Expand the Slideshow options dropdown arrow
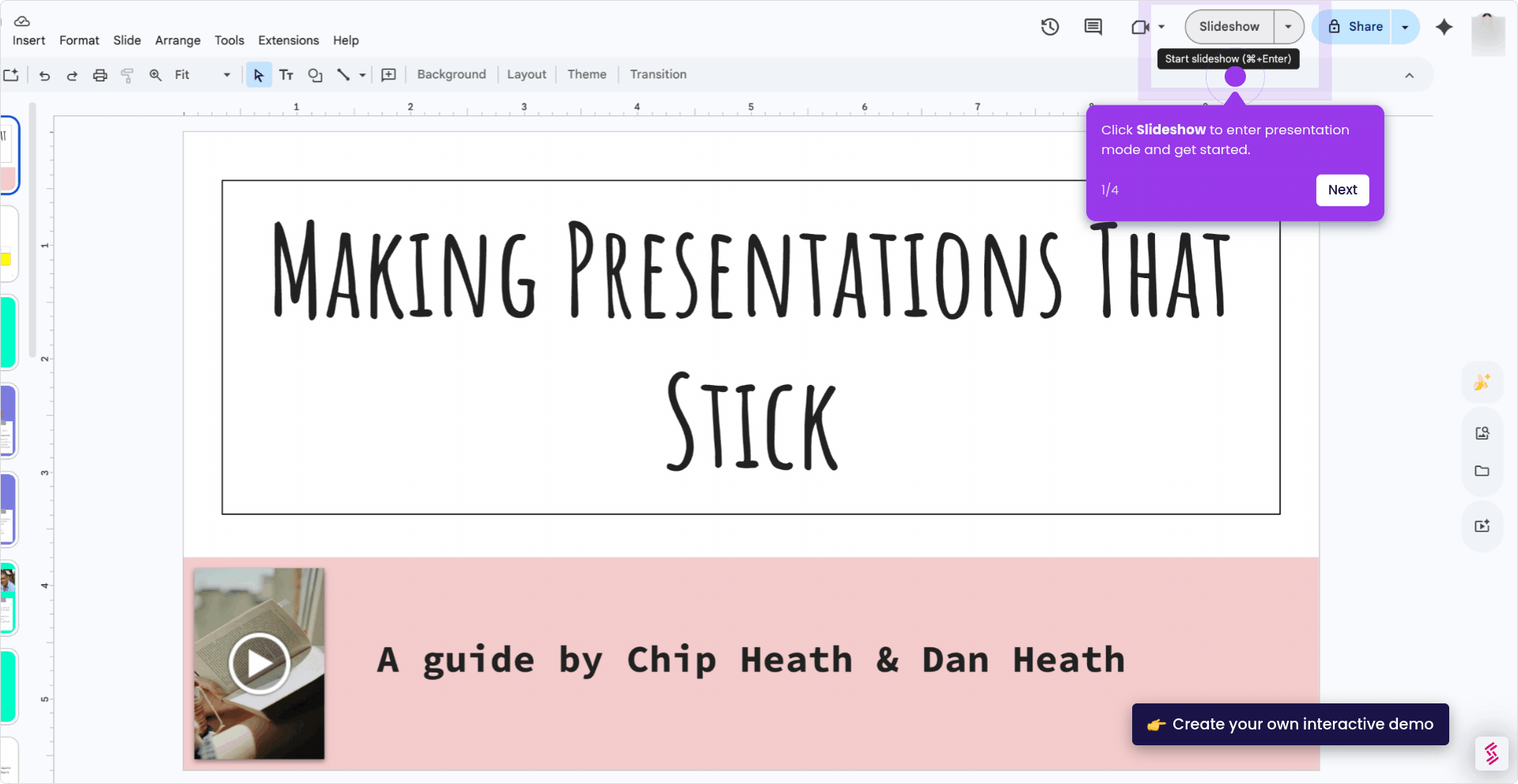The width and height of the screenshot is (1518, 784). pyautogui.click(x=1289, y=27)
